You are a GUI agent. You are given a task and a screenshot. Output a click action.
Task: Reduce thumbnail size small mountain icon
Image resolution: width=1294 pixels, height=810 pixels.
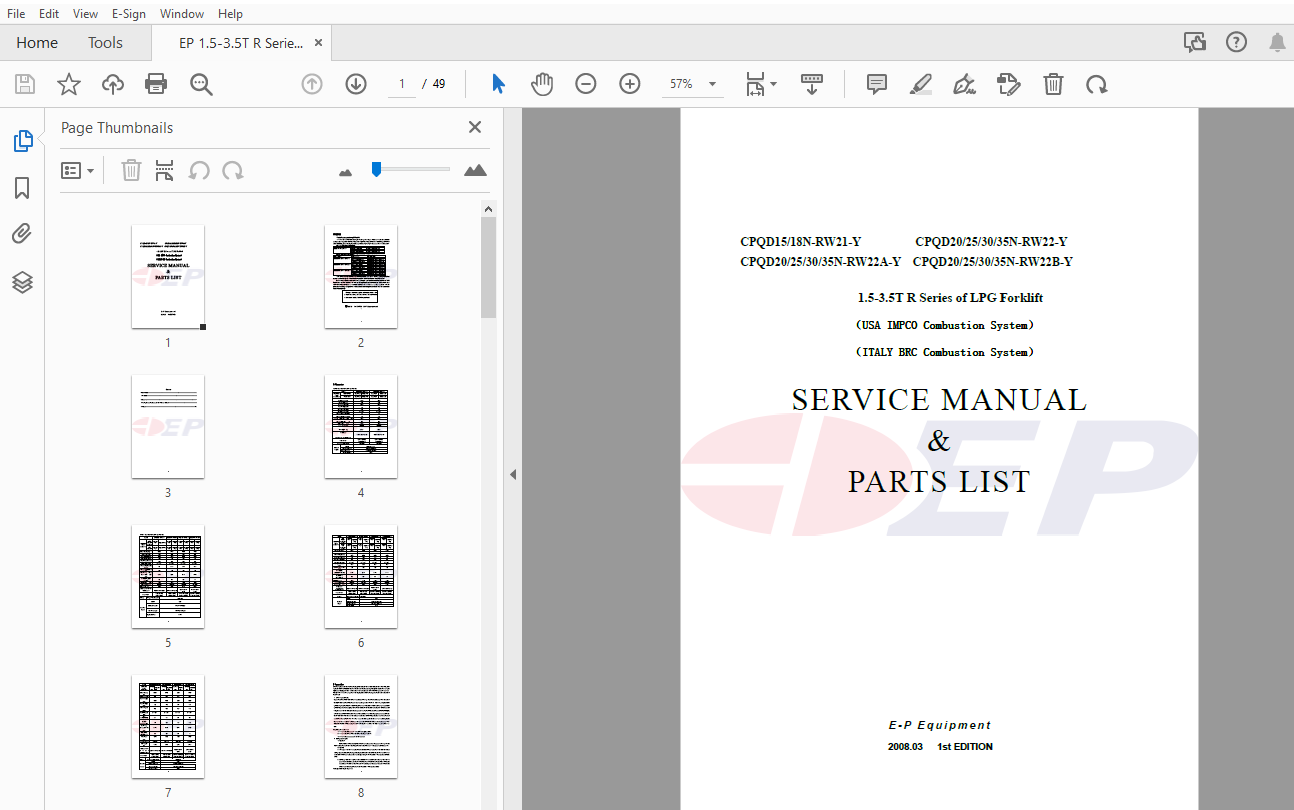pos(346,172)
